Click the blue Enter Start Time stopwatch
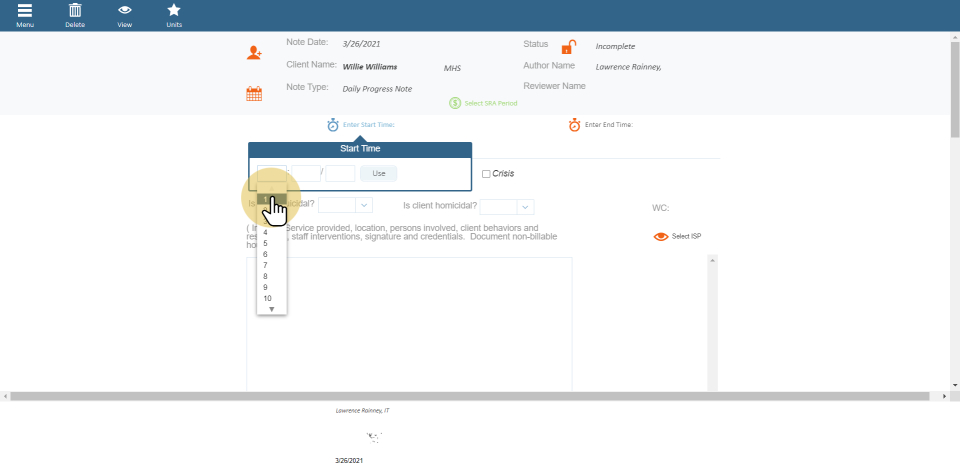This screenshot has height=469, width=960. coord(333,125)
